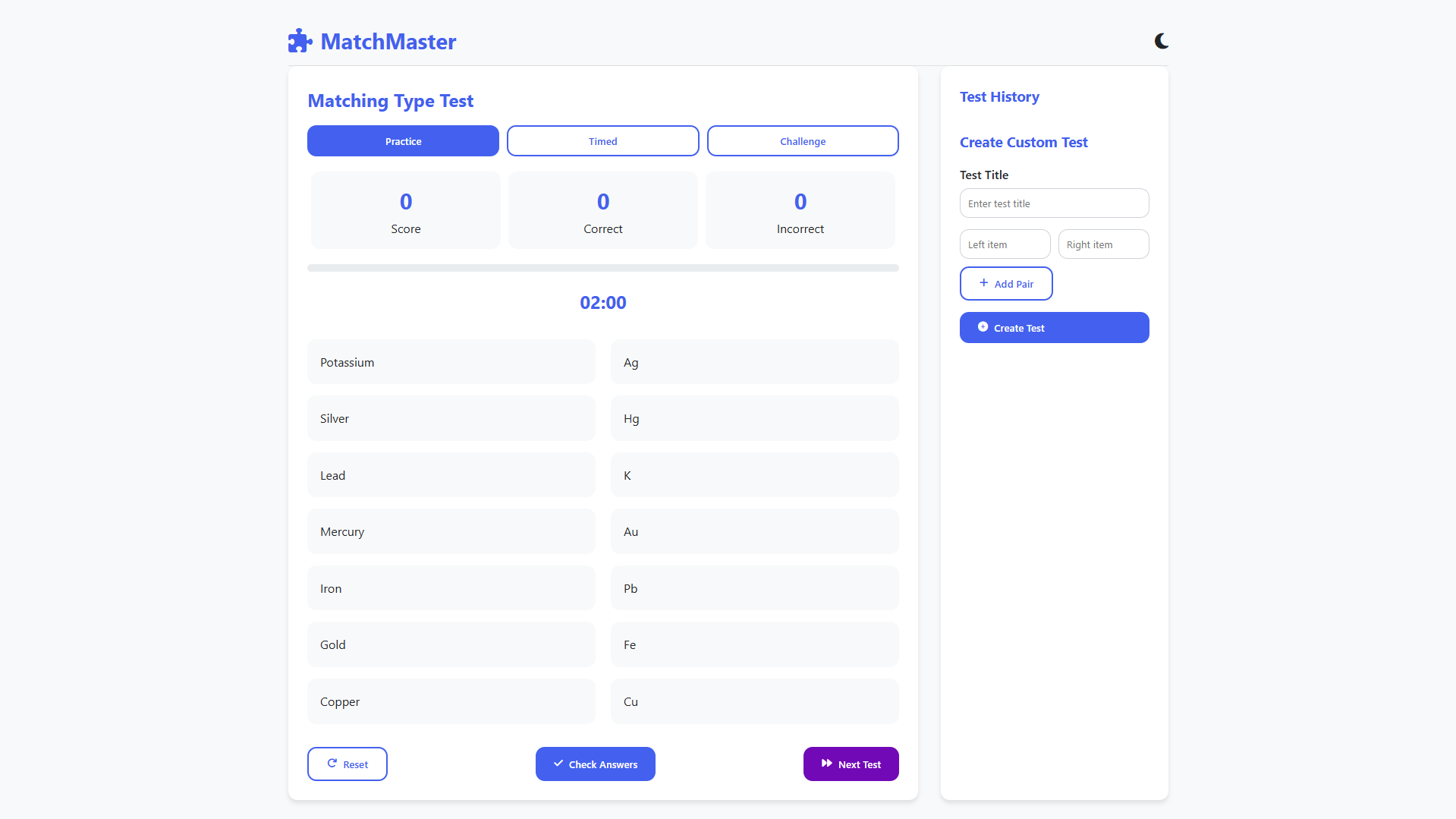Image resolution: width=1456 pixels, height=819 pixels.
Task: Click the MatchMaster puzzle piece logo
Action: click(300, 41)
